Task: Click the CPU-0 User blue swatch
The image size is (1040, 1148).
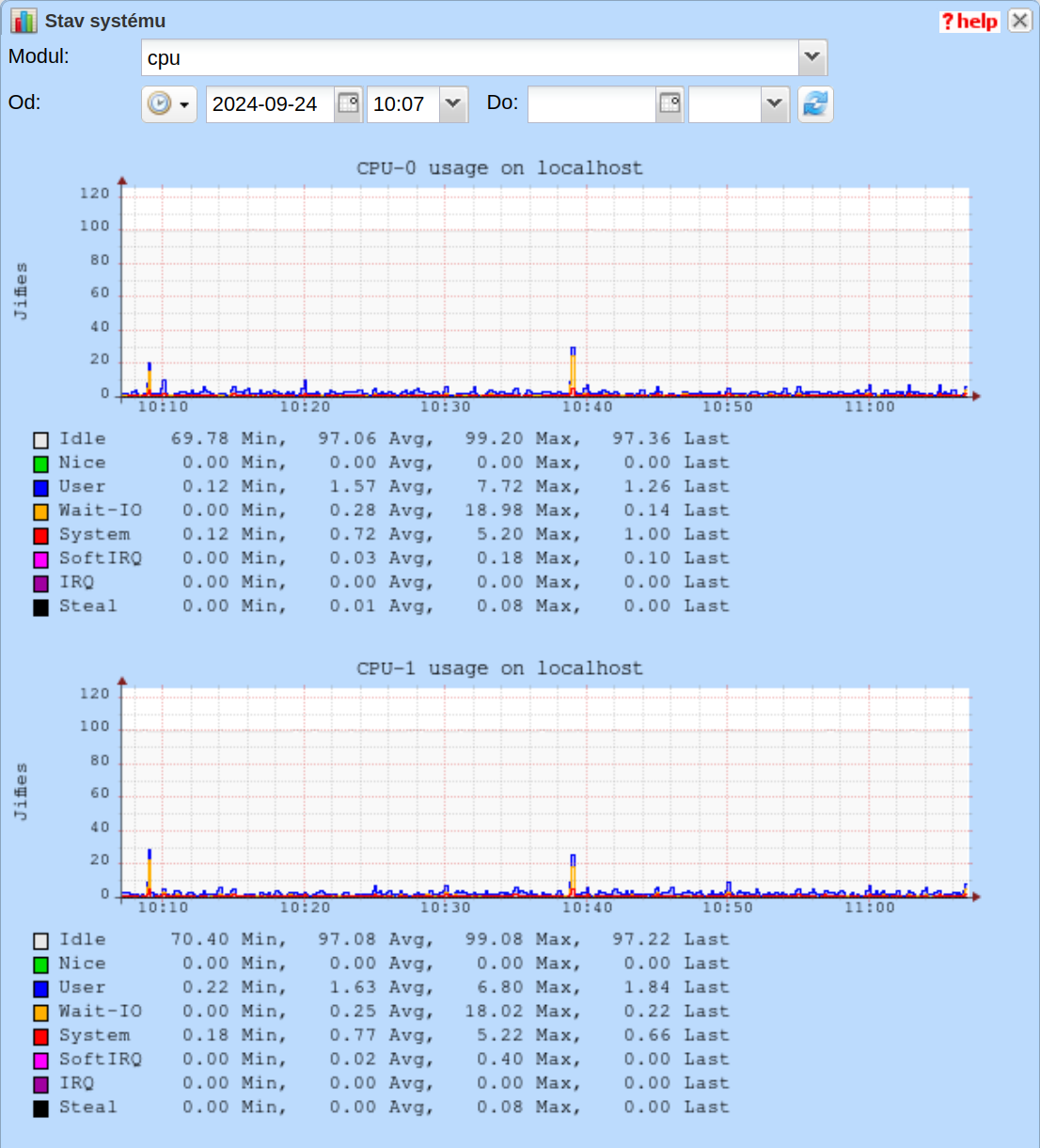Action: [40, 488]
